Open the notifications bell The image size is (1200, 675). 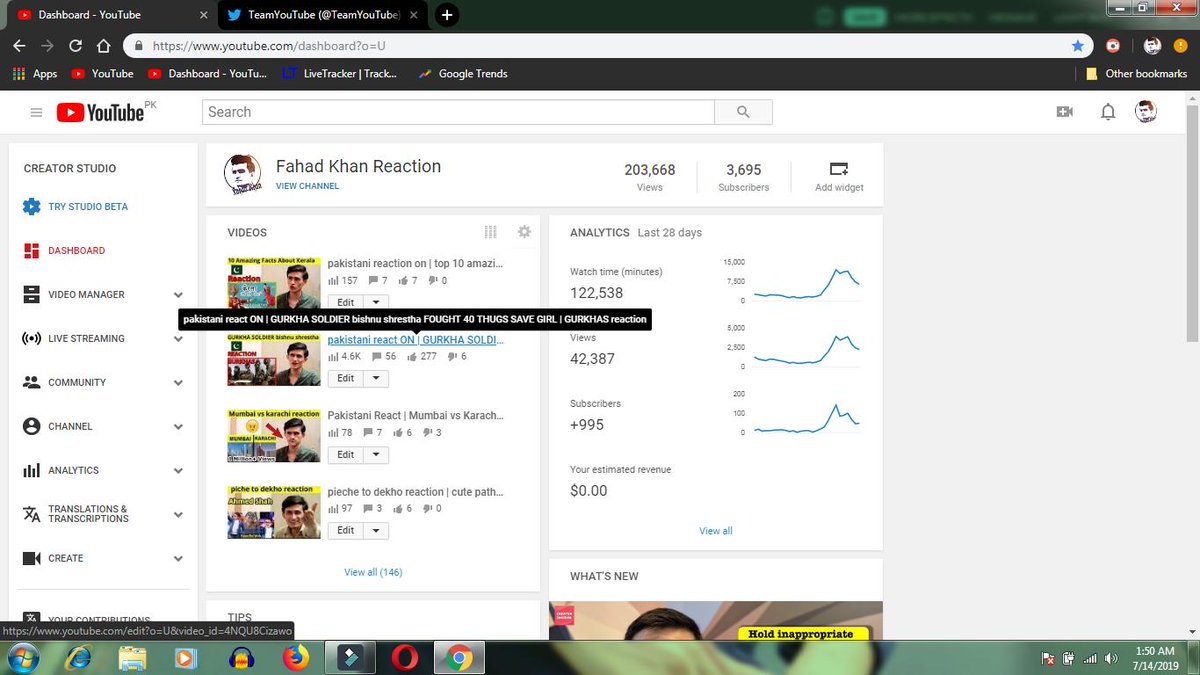click(1108, 112)
